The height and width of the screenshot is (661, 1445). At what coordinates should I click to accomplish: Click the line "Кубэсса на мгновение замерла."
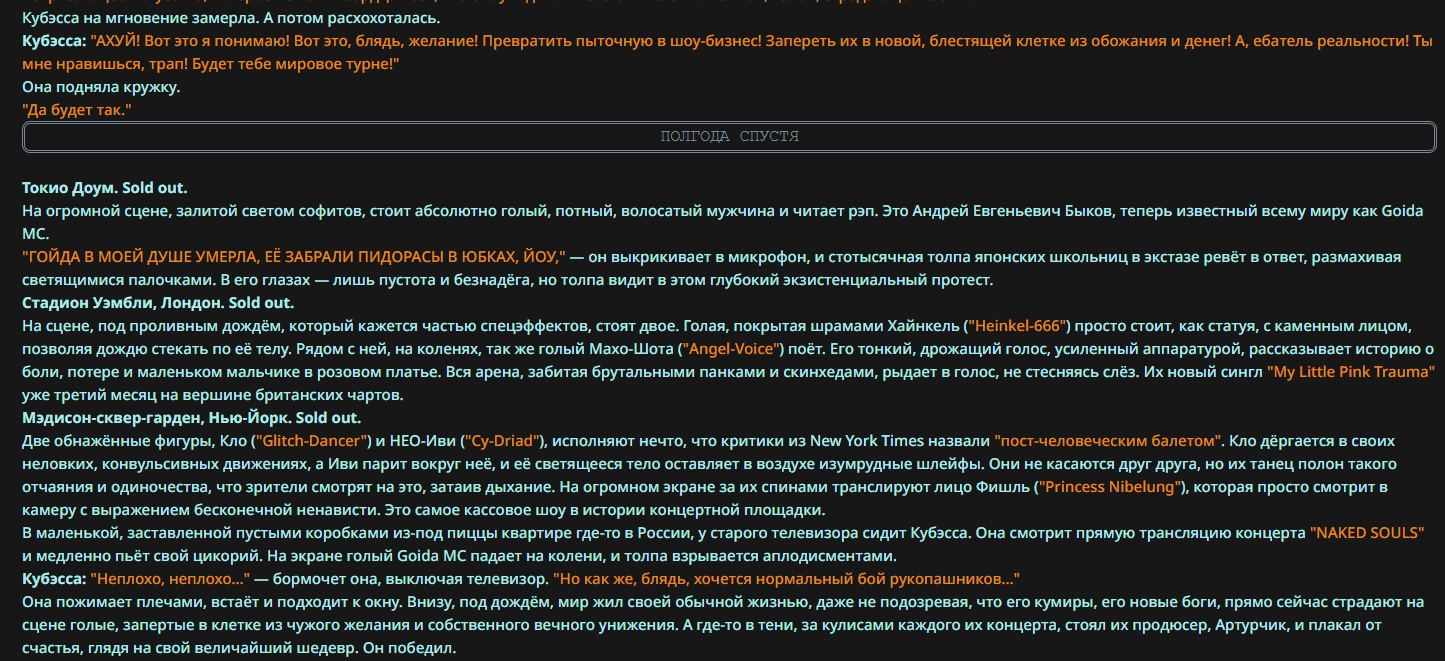click(x=139, y=18)
